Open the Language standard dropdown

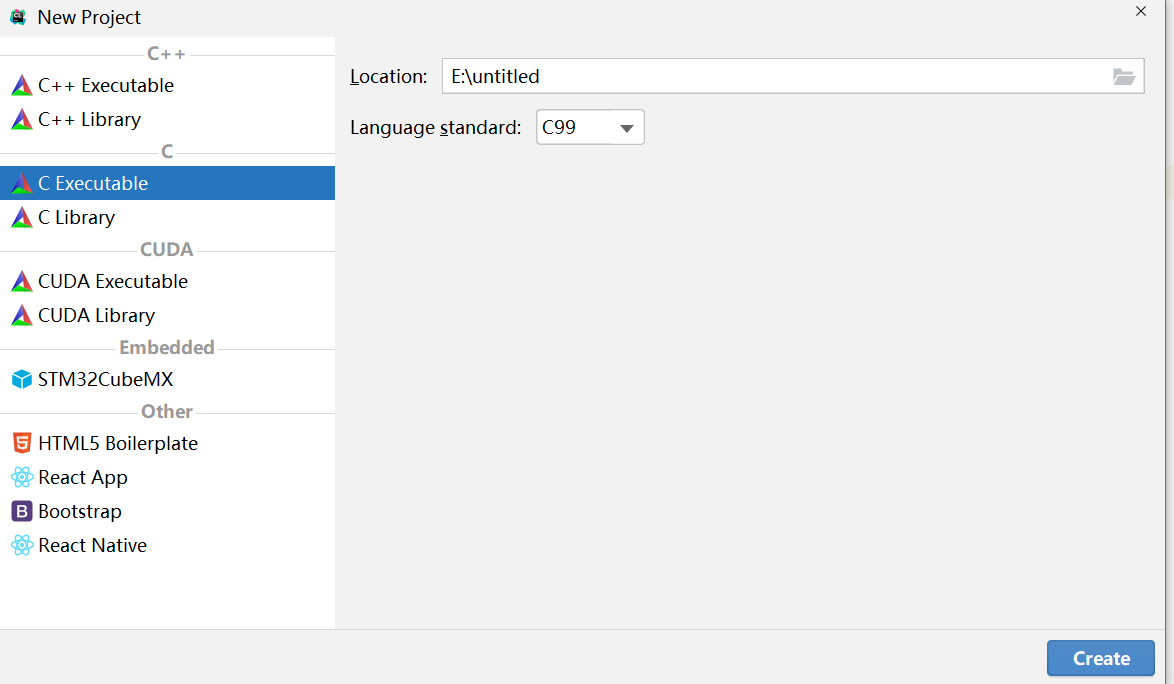click(590, 128)
